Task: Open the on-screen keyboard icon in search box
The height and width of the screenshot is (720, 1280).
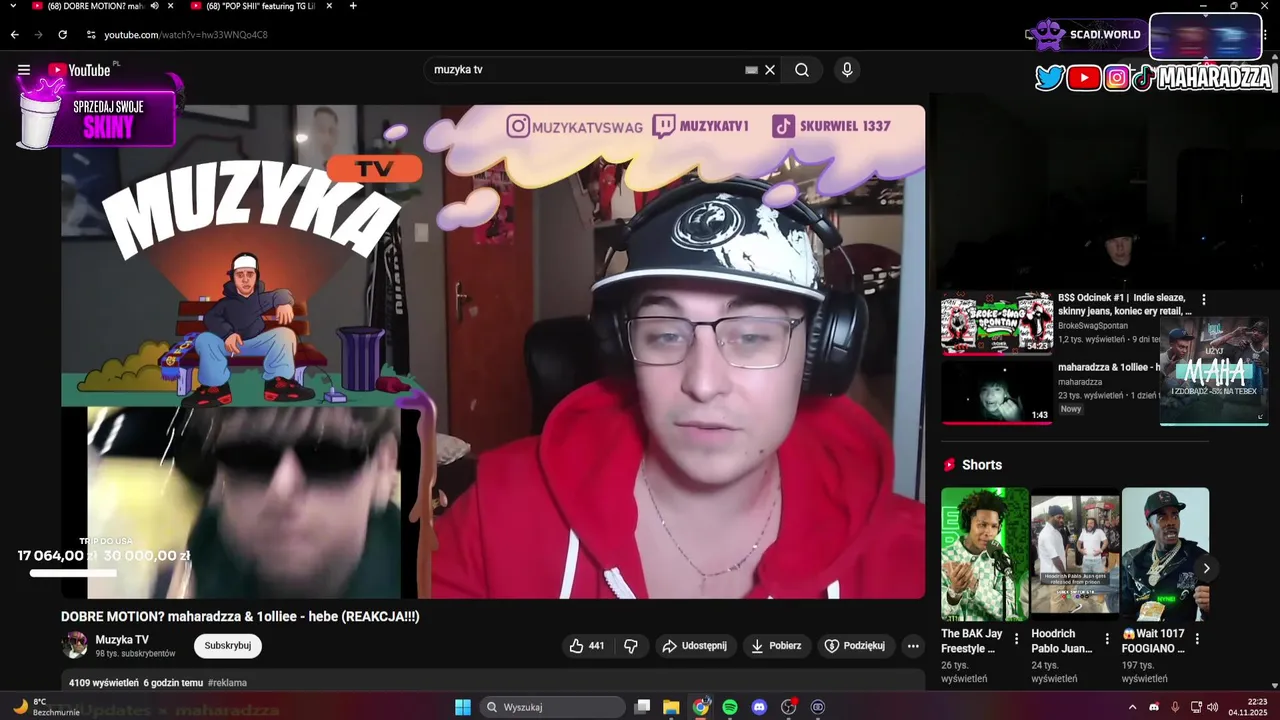Action: (751, 70)
